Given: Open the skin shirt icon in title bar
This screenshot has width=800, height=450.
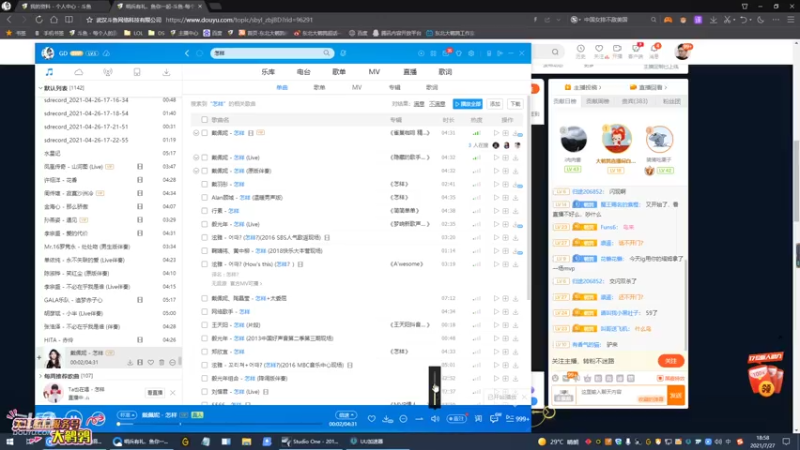Looking at the screenshot, I should 459,53.
